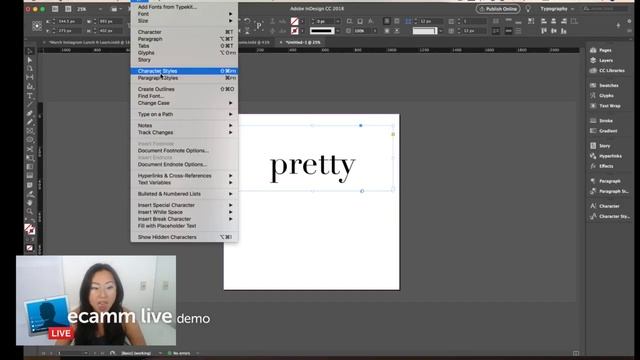The width and height of the screenshot is (640, 360).
Task: Expand the Size submenu
Action: (x=184, y=21)
